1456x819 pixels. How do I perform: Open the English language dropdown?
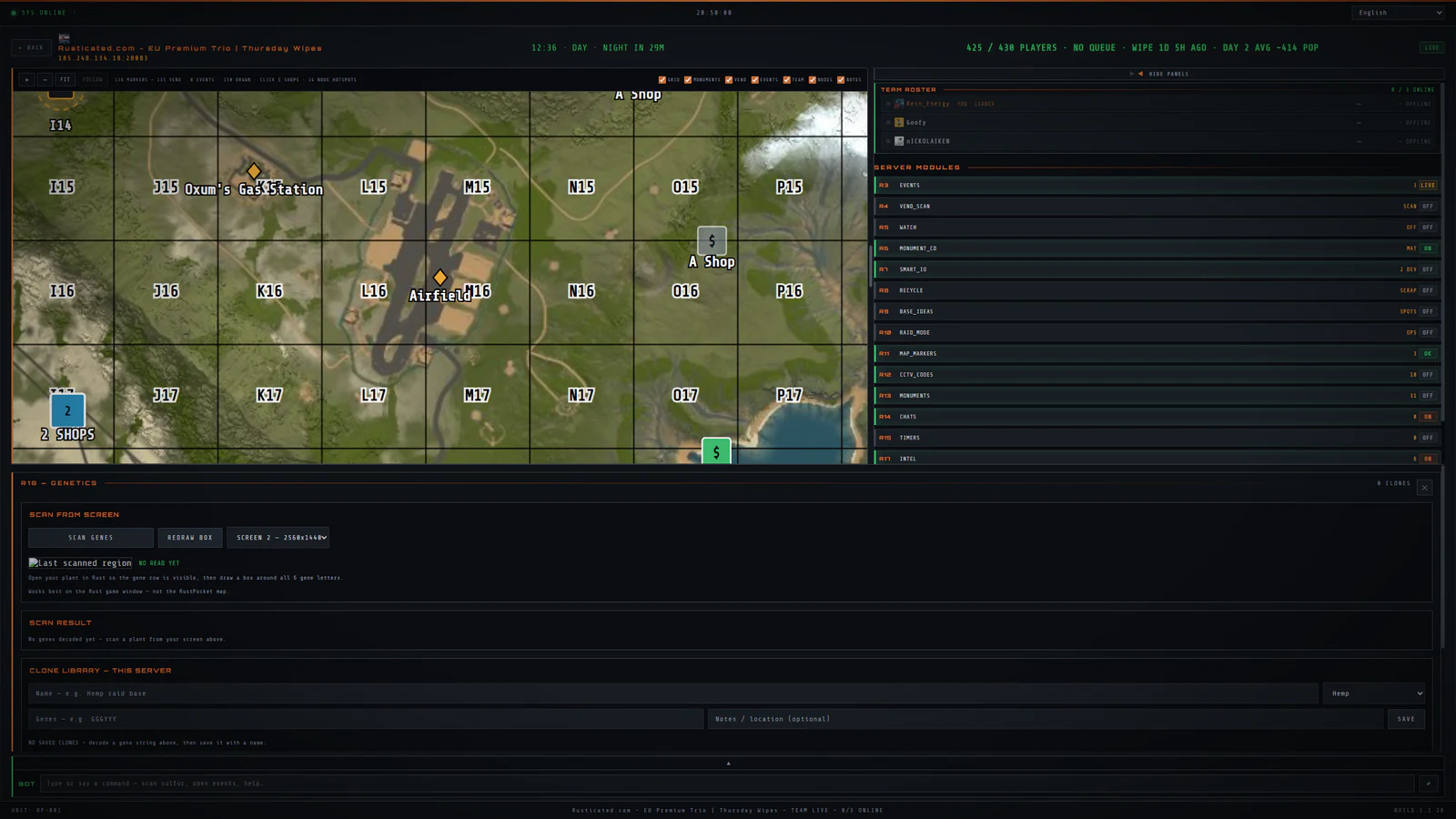tap(1398, 13)
